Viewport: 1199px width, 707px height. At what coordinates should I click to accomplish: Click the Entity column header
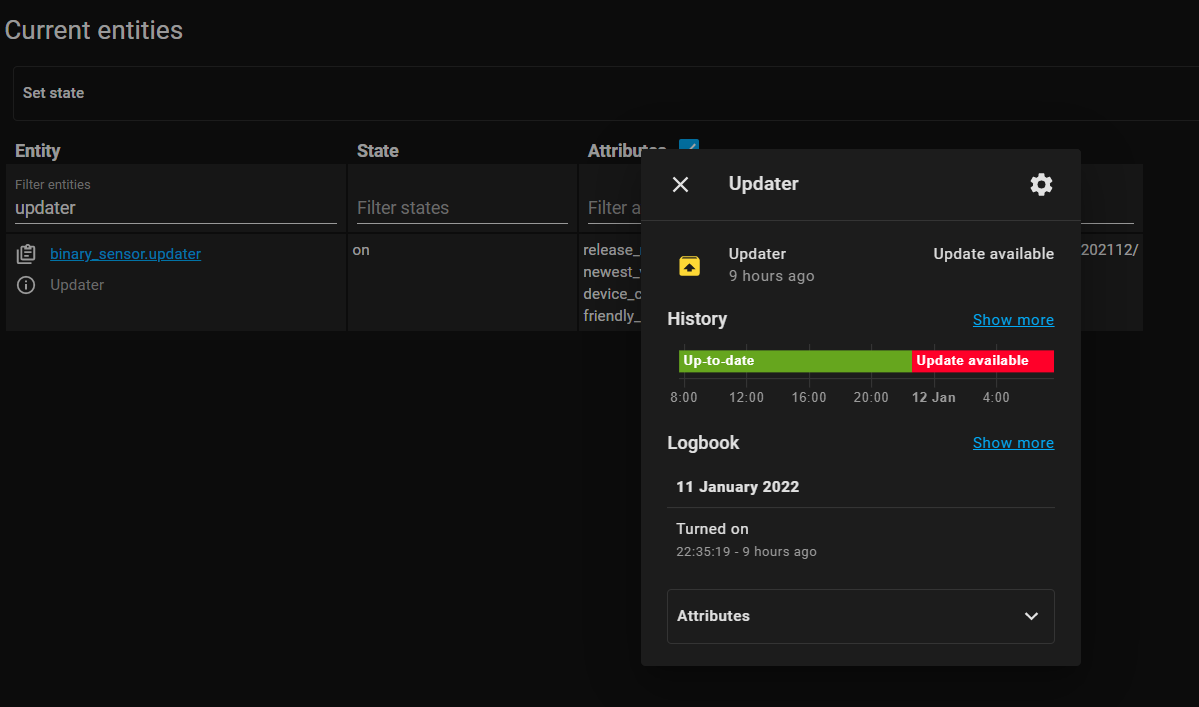tap(38, 151)
